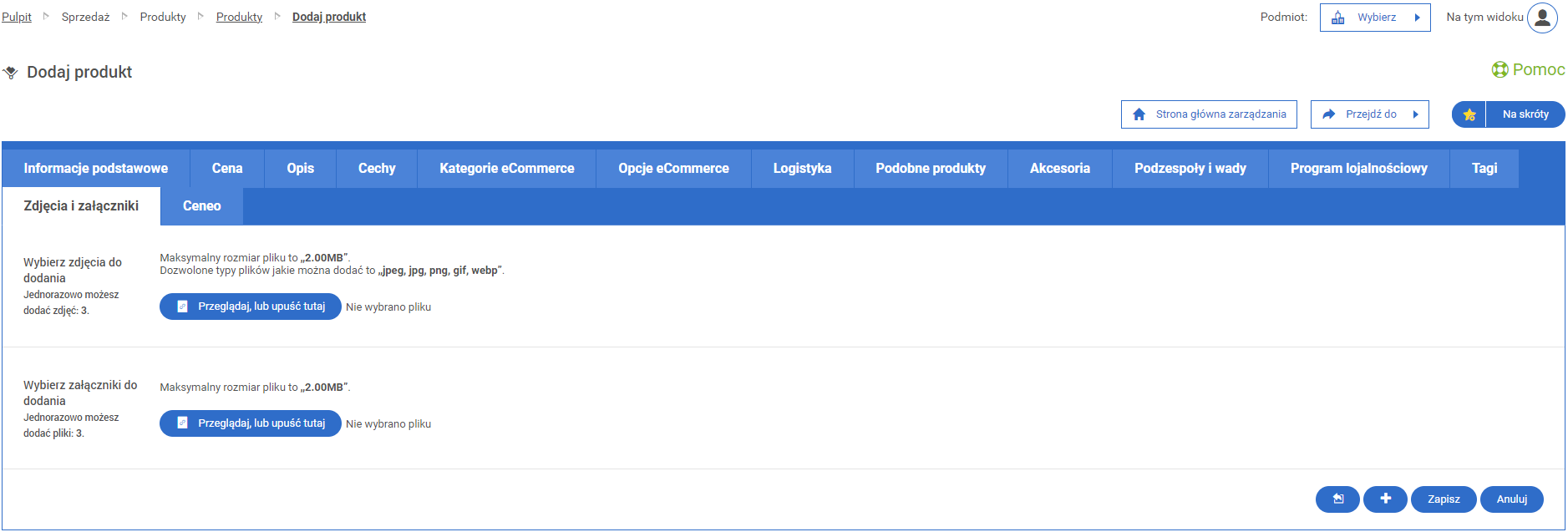1568x532 pixels.
Task: Follow the Pulpit breadcrumb link
Action: 17,17
